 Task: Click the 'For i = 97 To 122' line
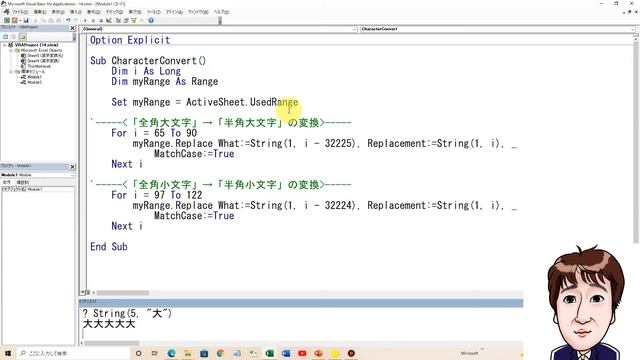[157, 195]
